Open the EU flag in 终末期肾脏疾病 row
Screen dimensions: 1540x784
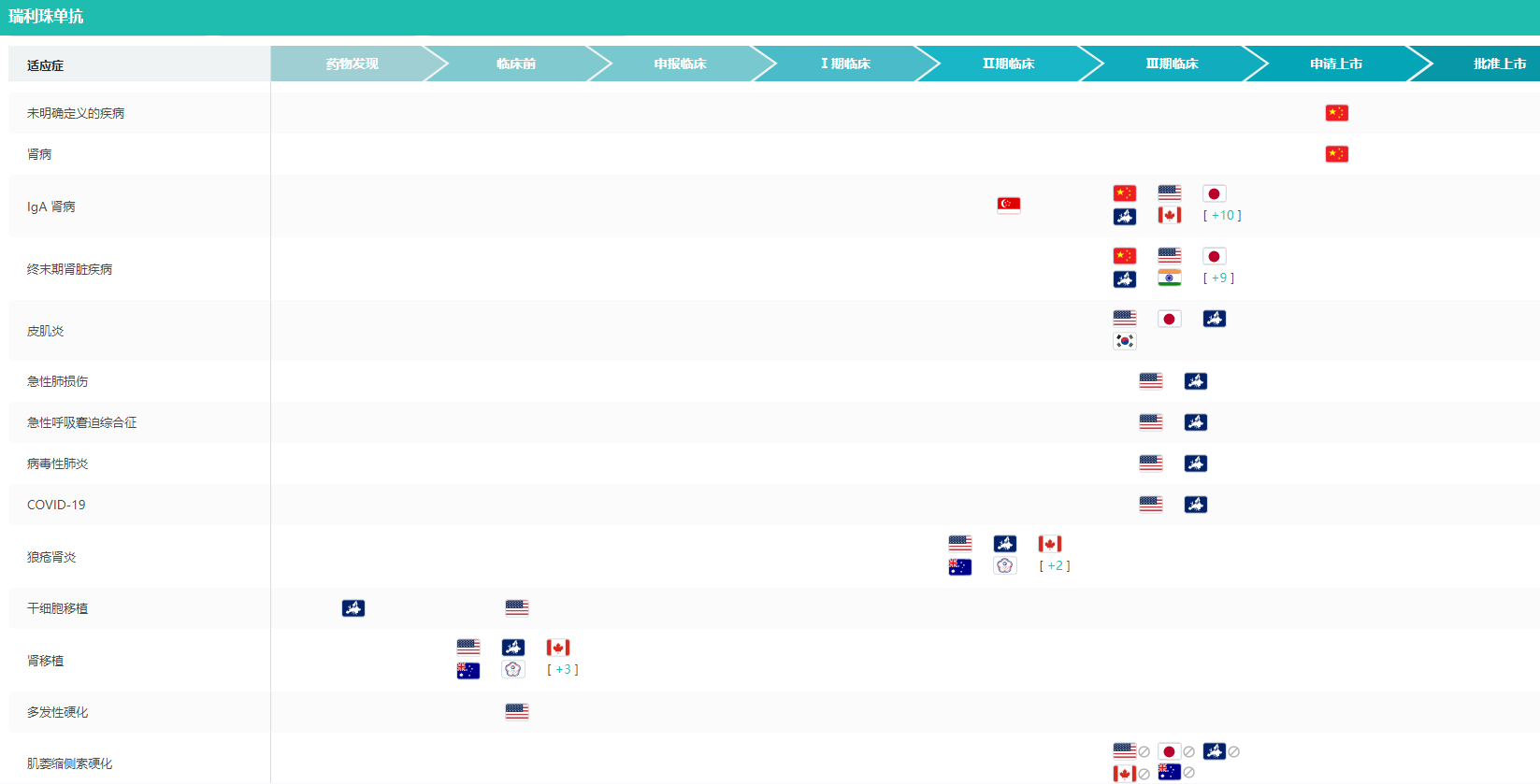click(x=1125, y=278)
